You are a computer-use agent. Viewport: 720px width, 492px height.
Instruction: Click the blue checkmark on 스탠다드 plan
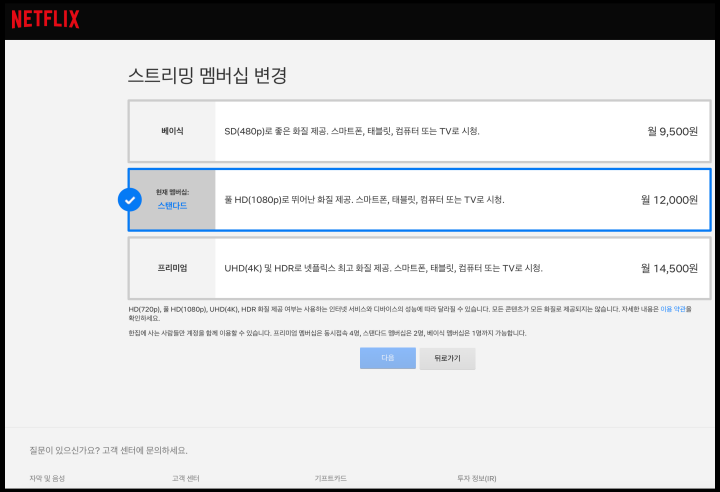tap(130, 200)
